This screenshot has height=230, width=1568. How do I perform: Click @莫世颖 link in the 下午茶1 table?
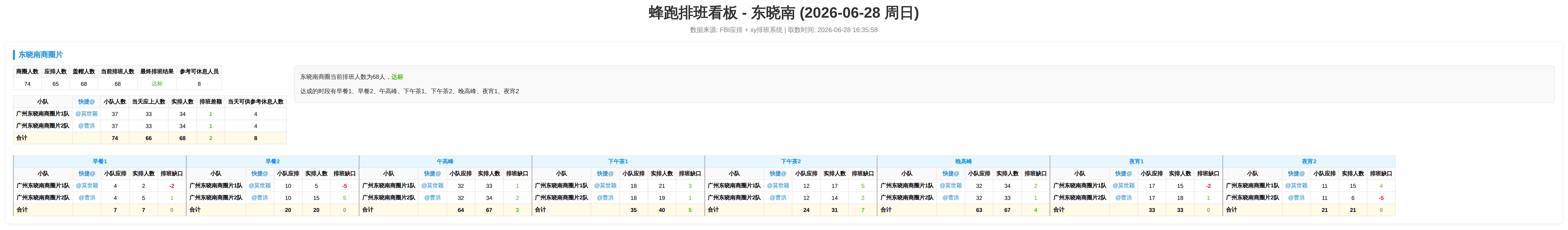tap(605, 185)
